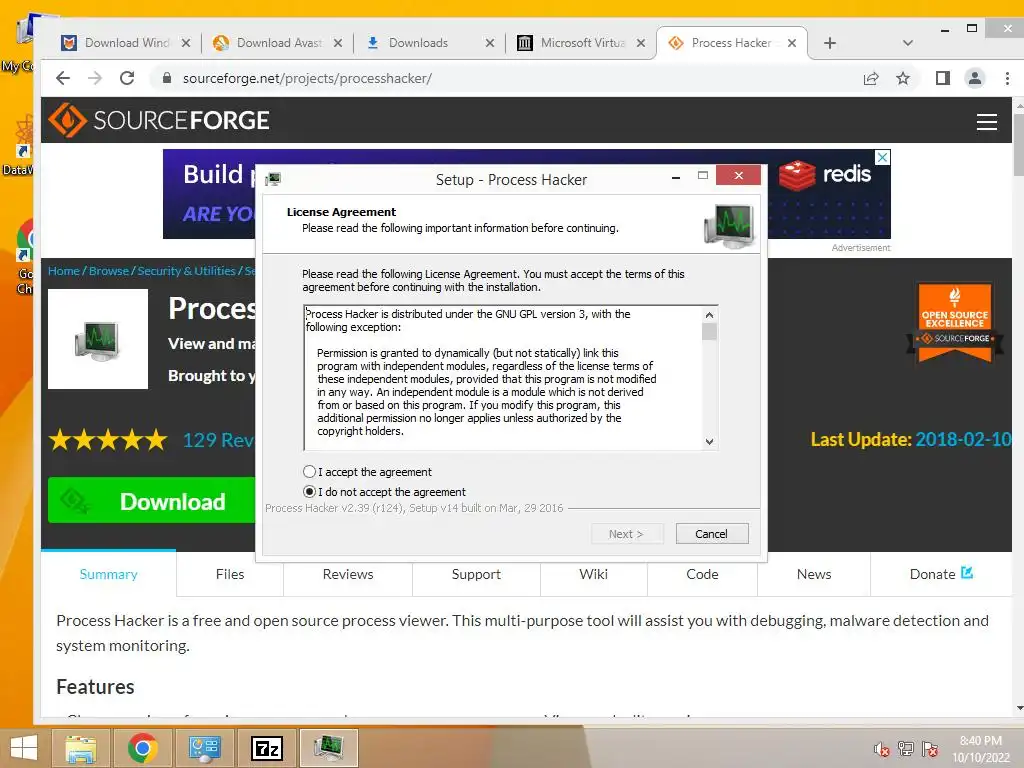Click the network tray icon
1024x768 pixels.
pos(906,749)
